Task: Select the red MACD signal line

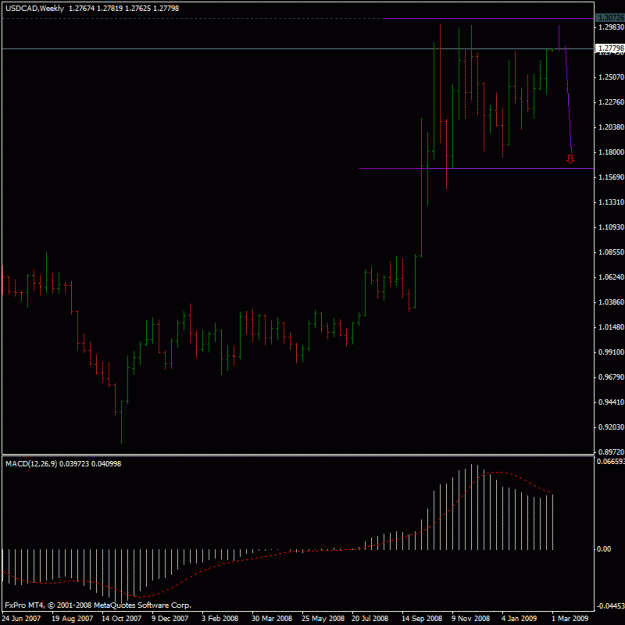Action: 277,535
